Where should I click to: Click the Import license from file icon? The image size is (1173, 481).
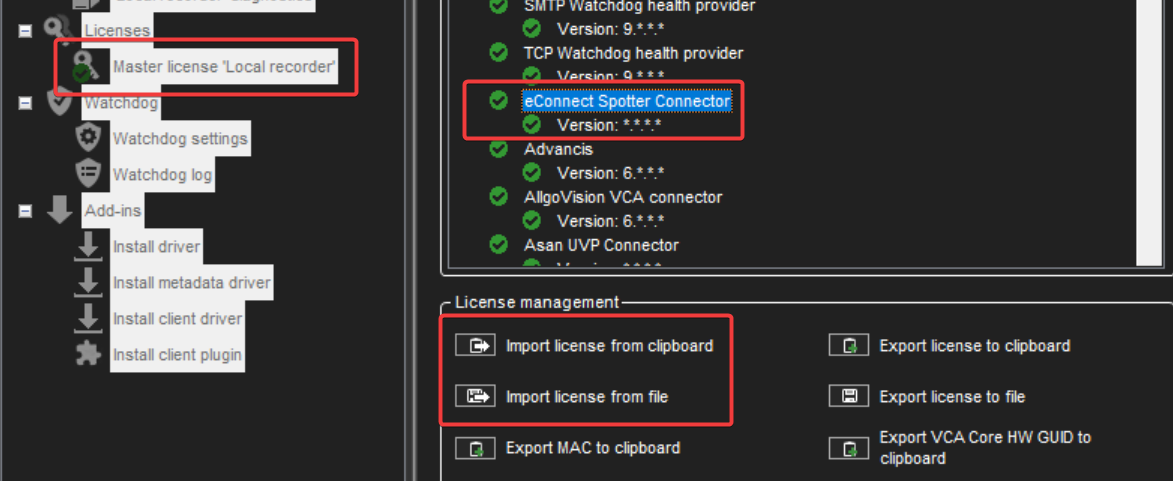pos(475,397)
